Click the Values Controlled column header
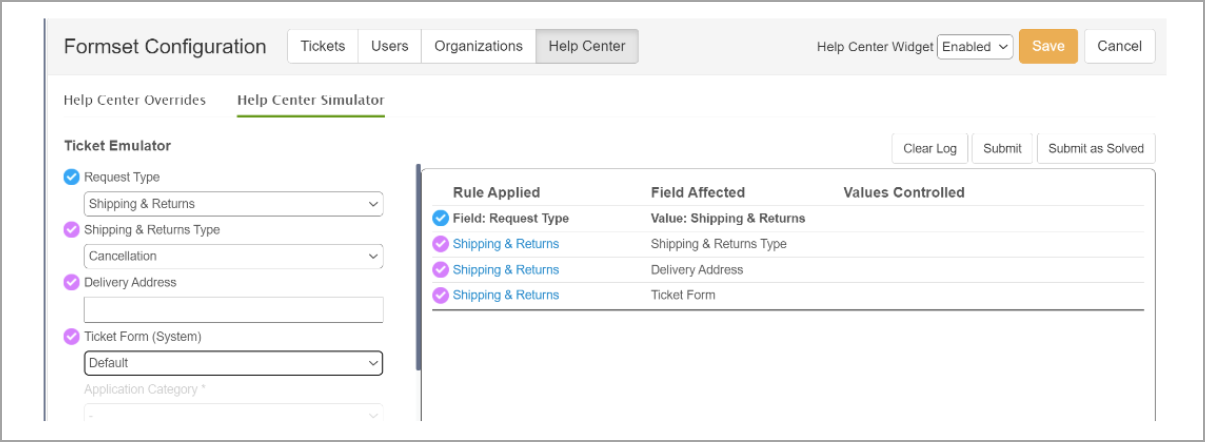1205x442 pixels. (x=904, y=192)
